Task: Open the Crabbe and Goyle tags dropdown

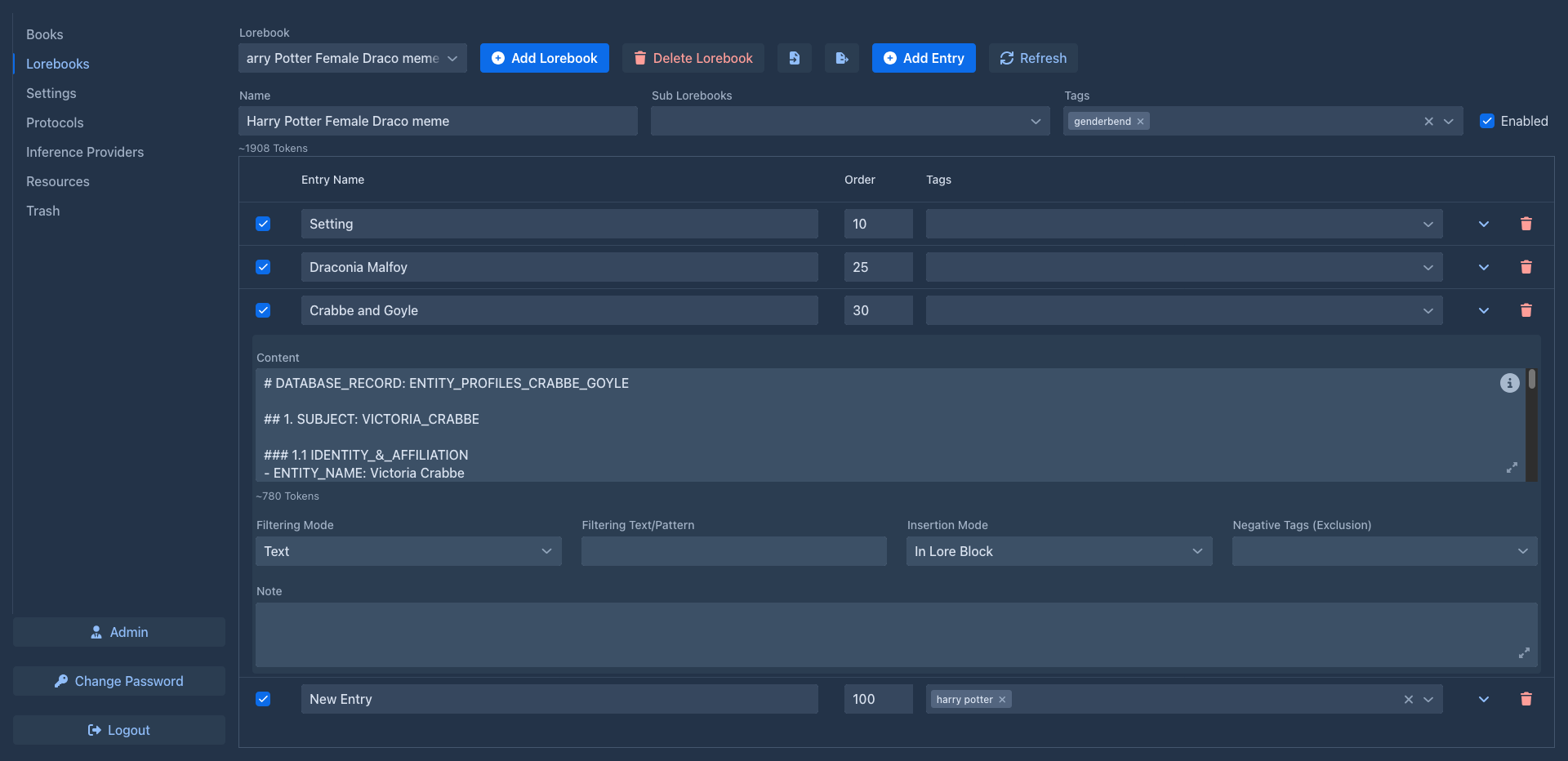Action: tap(1184, 310)
